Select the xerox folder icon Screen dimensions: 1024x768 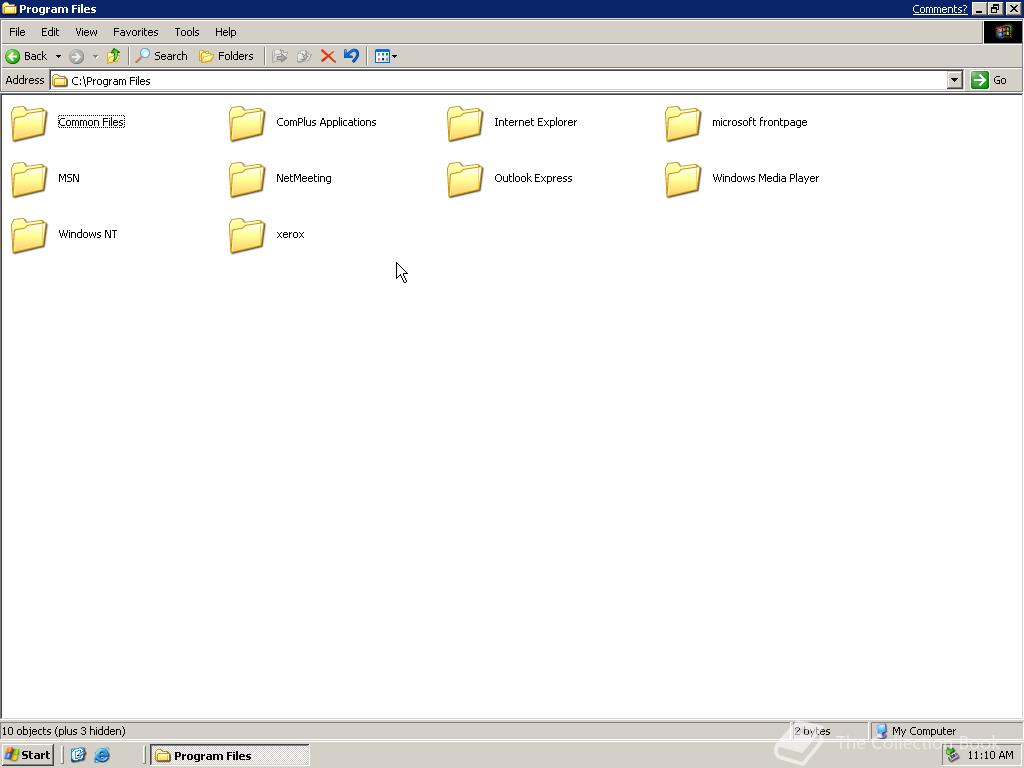tap(247, 235)
